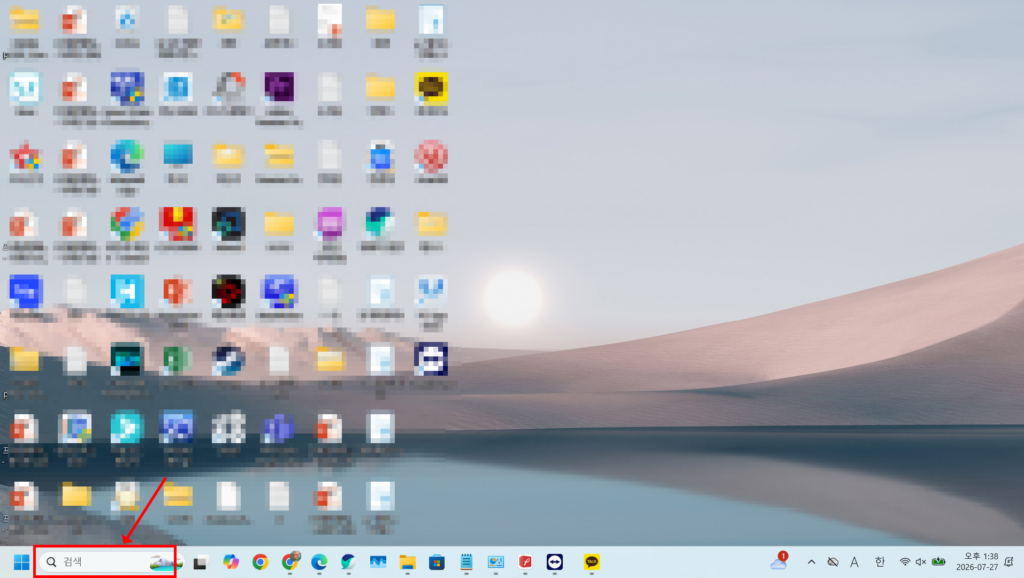Launch Copilot from the taskbar
Image resolution: width=1024 pixels, height=578 pixels.
[x=231, y=562]
